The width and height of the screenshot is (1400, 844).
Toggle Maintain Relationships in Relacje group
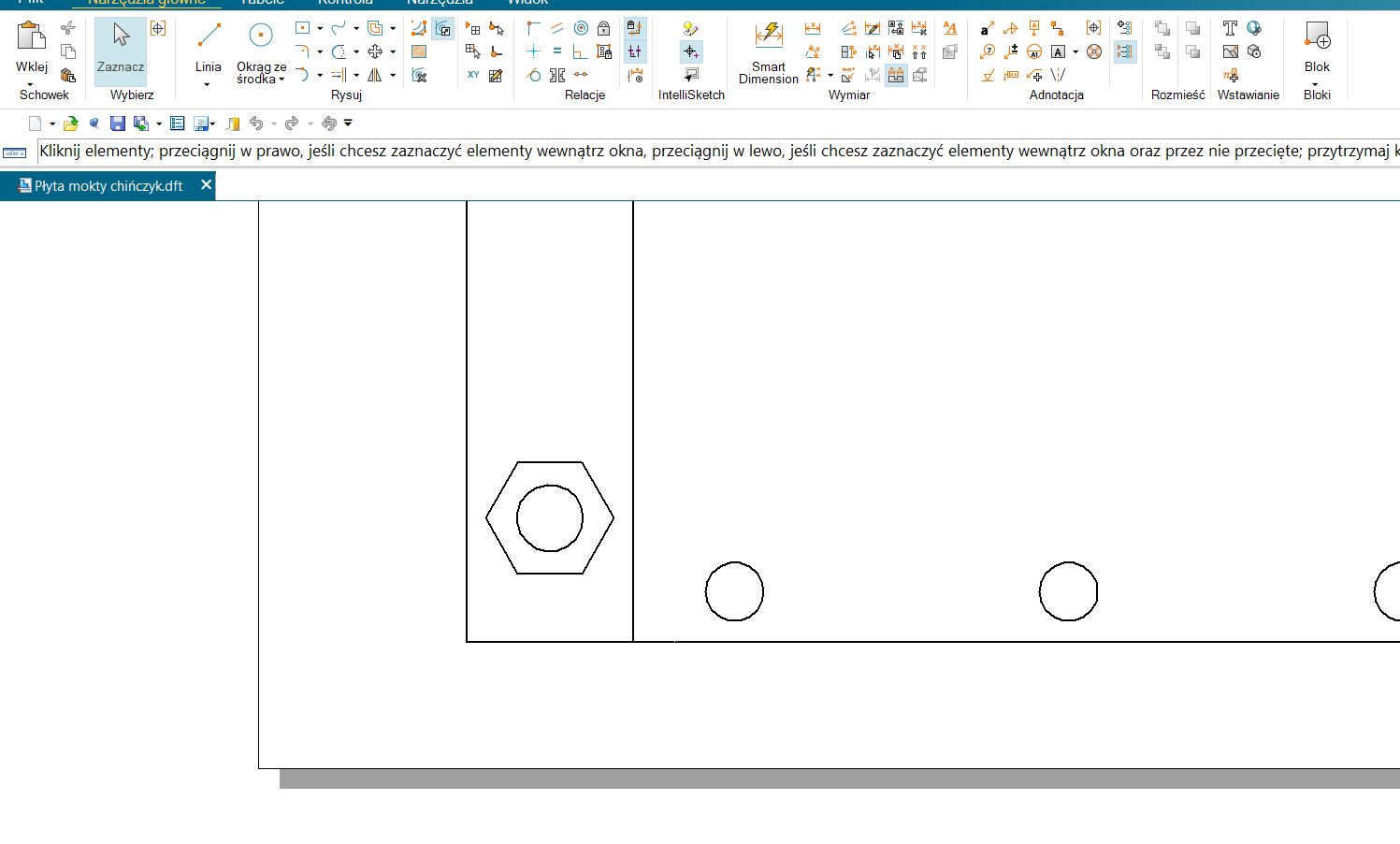634,28
